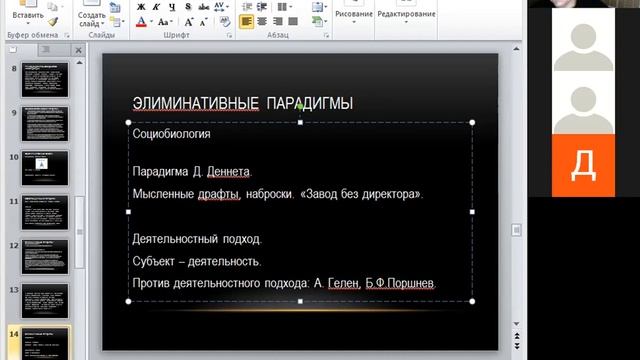640x360 pixels.
Task: Click the main scrollbar up arrow
Action: (x=516, y=49)
